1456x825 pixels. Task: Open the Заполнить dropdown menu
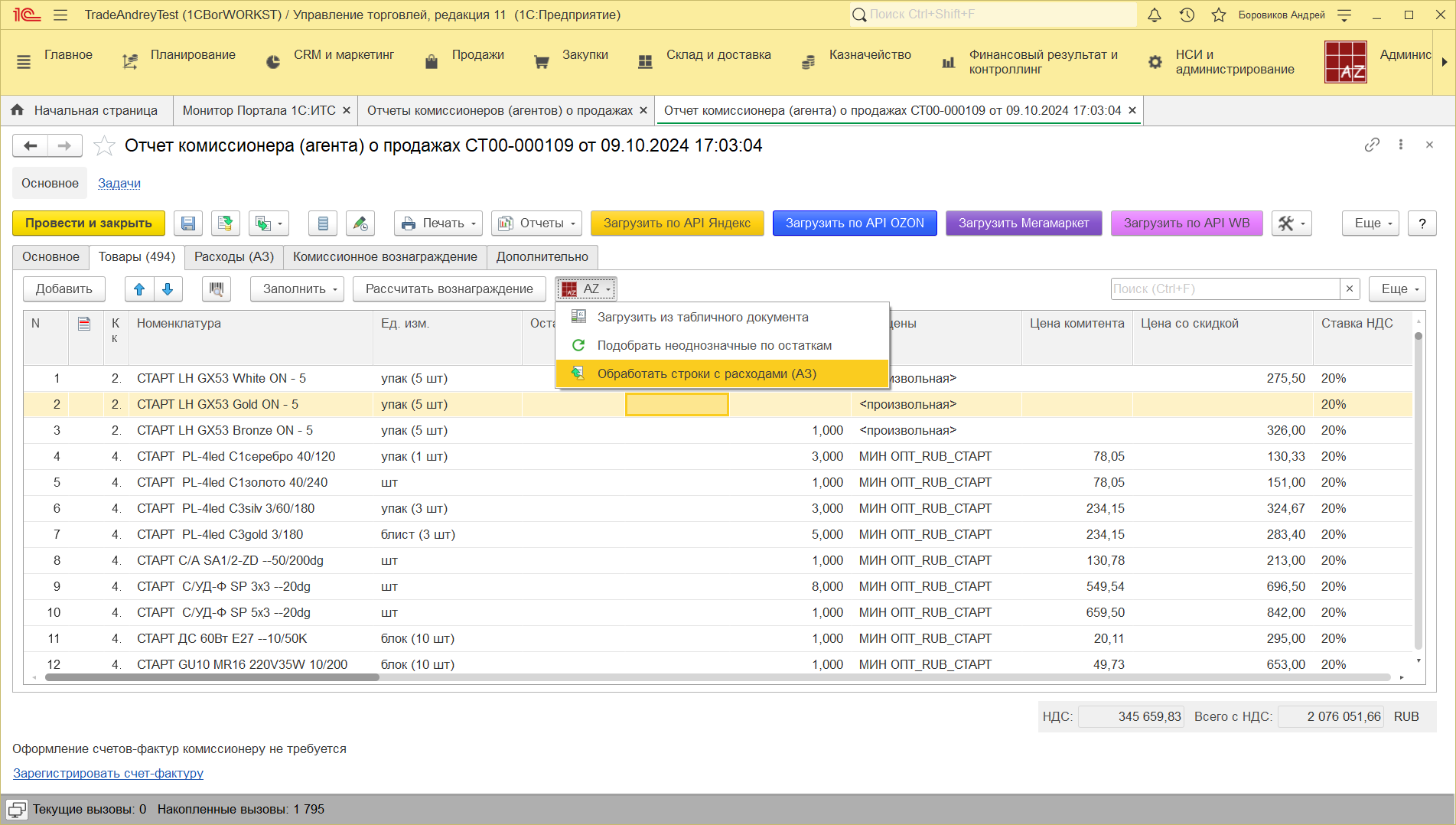pyautogui.click(x=297, y=289)
